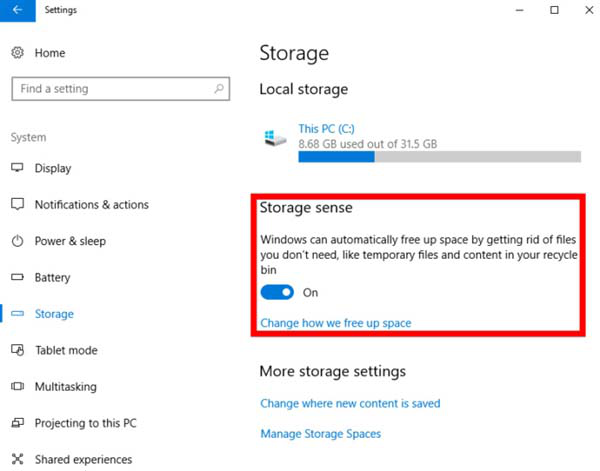The image size is (600, 471).
Task: Click the search magnifier icon
Action: coord(219,89)
